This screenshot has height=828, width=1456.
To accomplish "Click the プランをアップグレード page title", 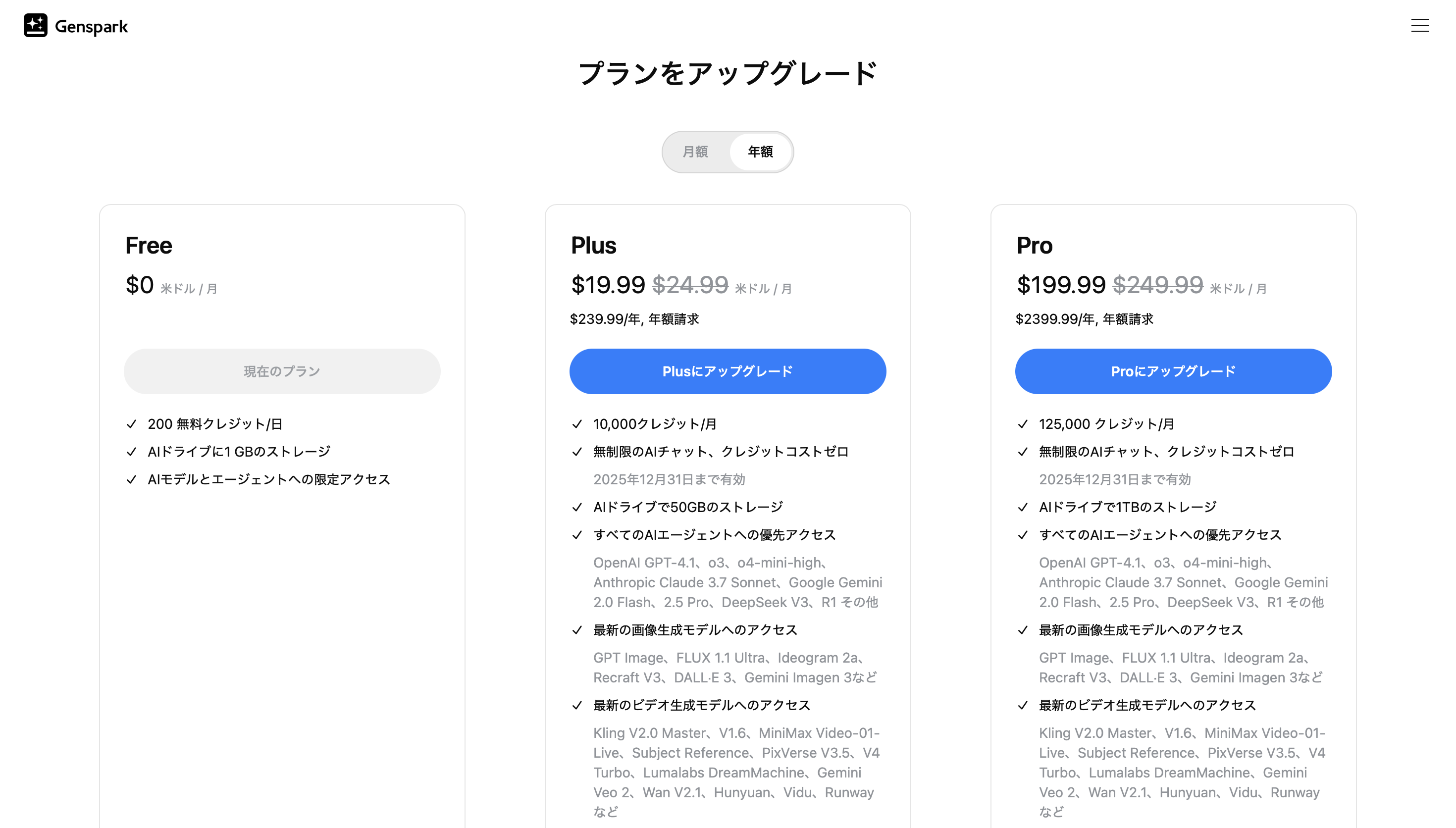I will pyautogui.click(x=728, y=74).
